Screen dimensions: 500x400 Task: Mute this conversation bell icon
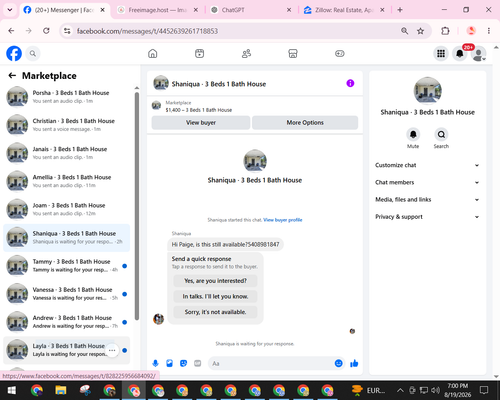click(413, 135)
